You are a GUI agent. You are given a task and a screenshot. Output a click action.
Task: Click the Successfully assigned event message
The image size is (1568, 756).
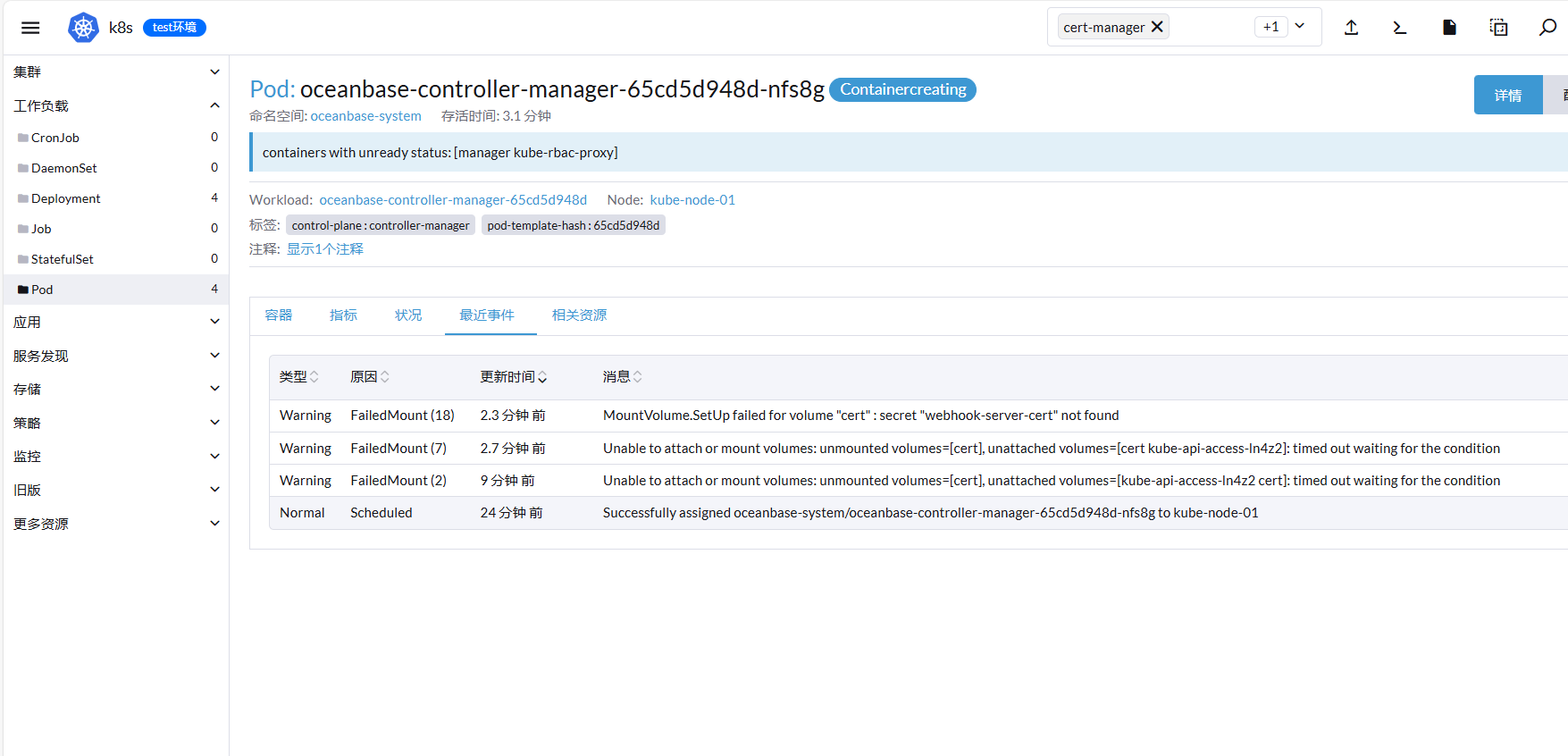(930, 513)
